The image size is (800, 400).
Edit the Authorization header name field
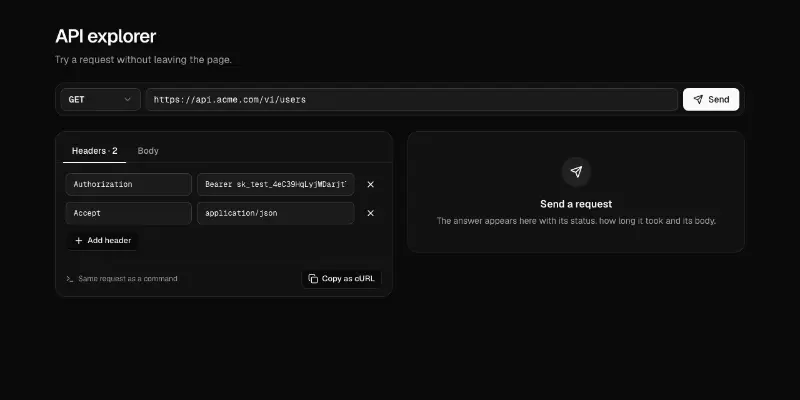129,184
